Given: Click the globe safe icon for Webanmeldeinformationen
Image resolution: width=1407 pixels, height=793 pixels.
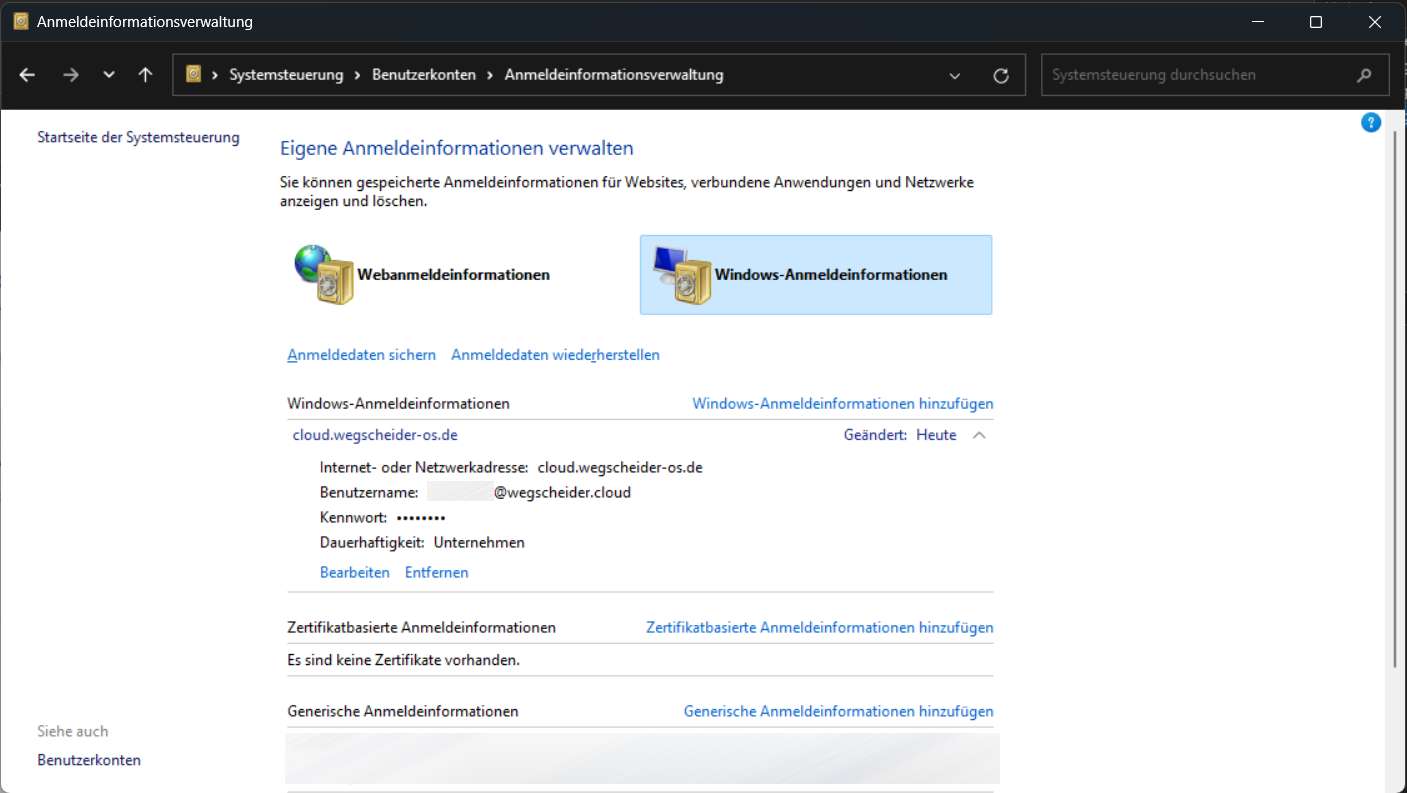Looking at the screenshot, I should tap(325, 274).
